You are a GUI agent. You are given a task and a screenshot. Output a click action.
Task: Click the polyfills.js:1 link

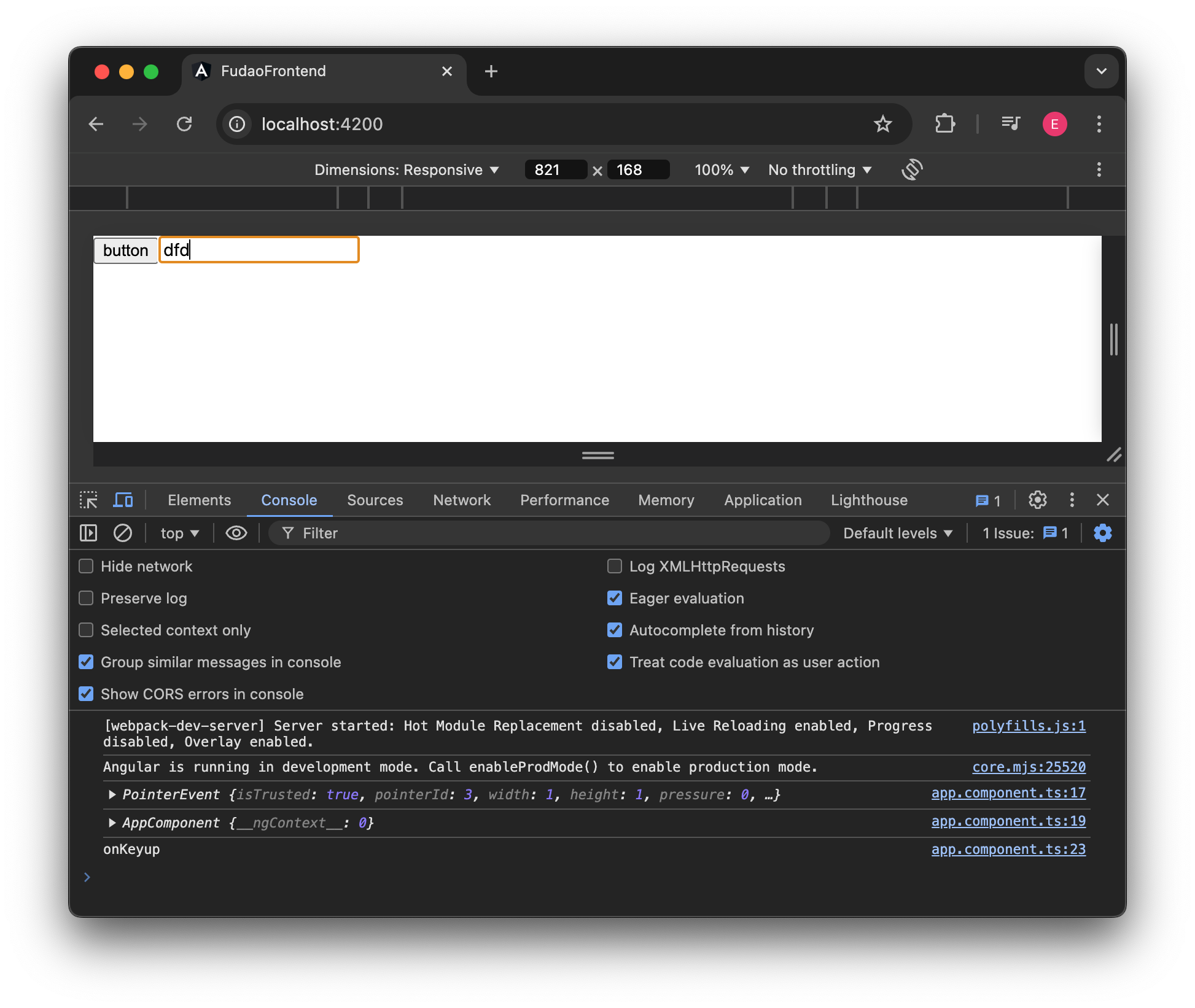tap(1029, 725)
